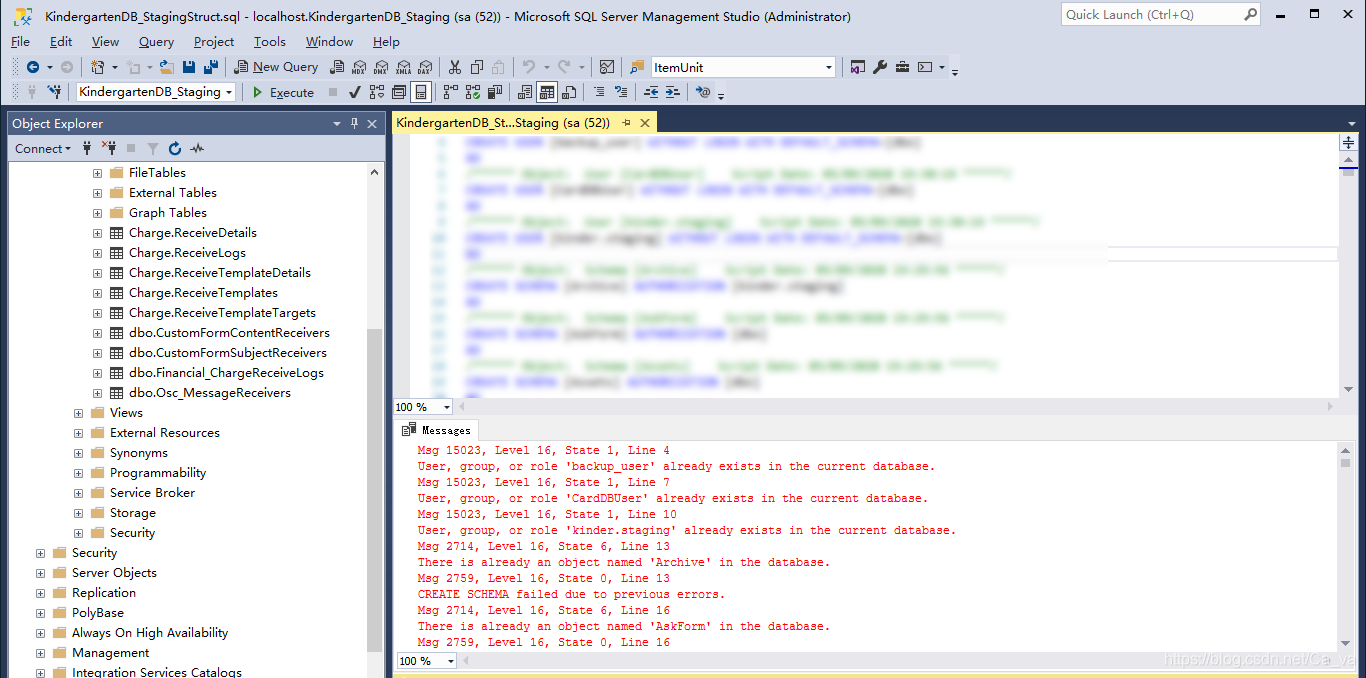
Task: Click the Copy icon in toolbar
Action: tap(477, 67)
